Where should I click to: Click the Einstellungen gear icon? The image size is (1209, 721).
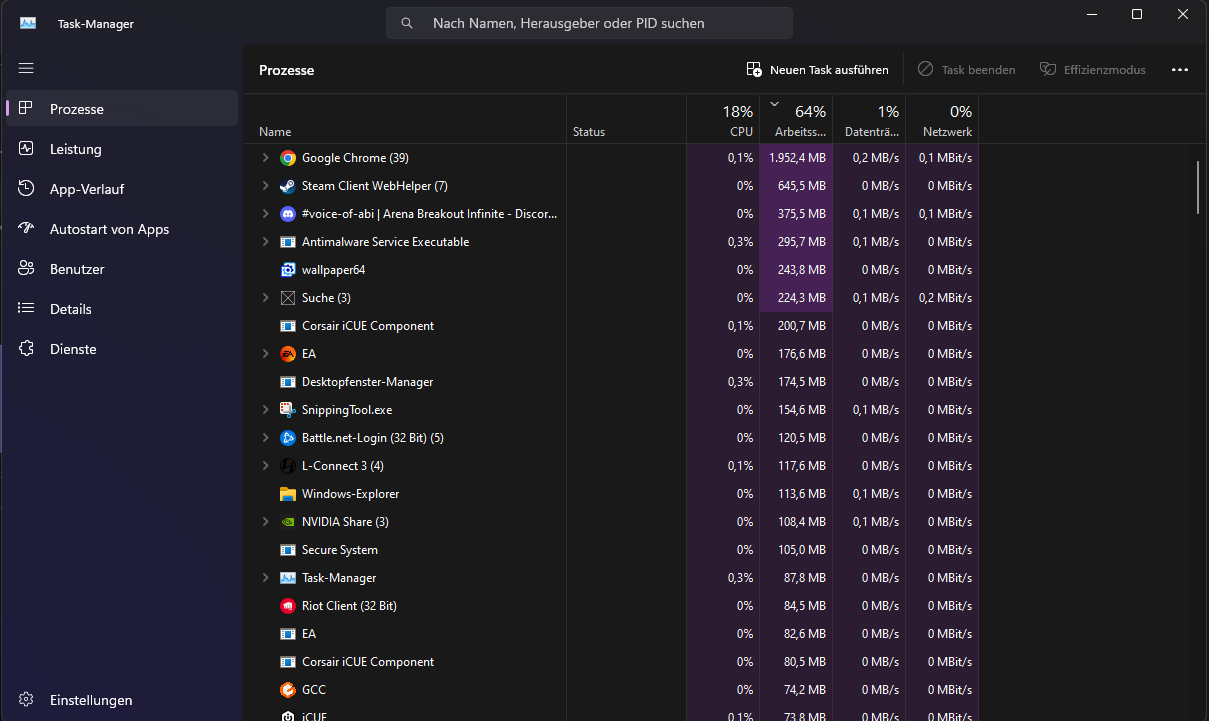(27, 700)
